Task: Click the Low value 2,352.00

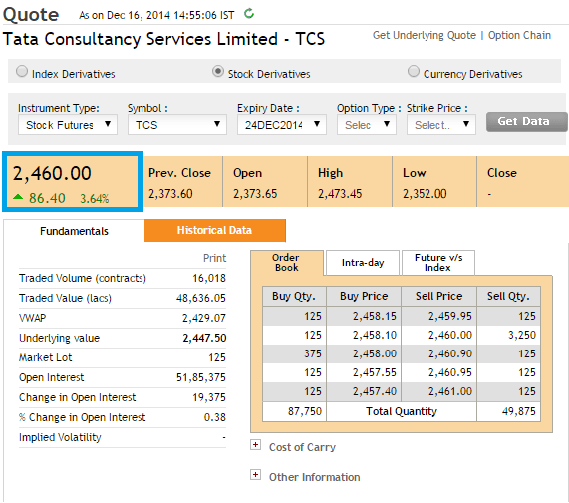Action: point(425,194)
